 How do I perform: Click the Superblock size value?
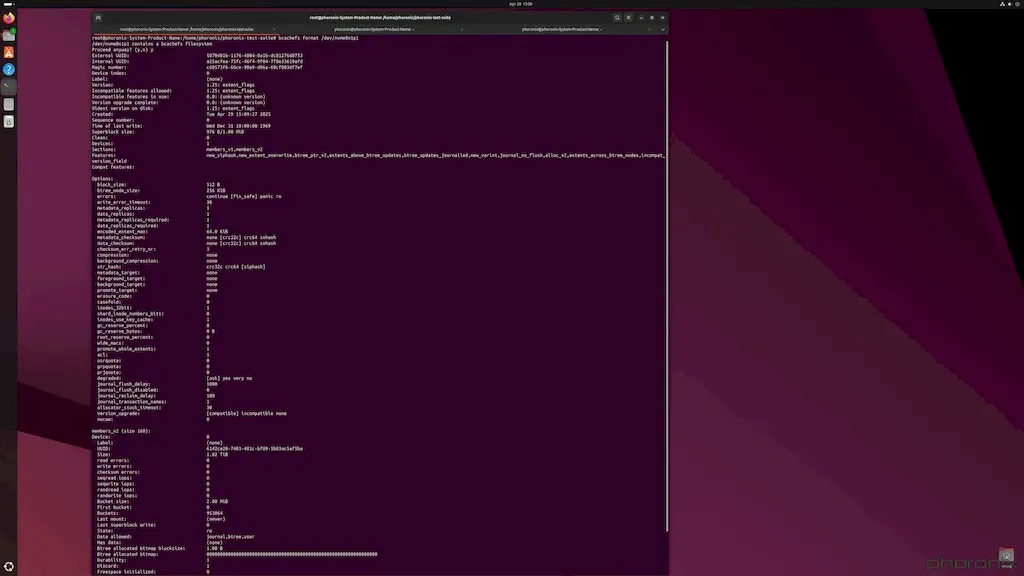225,132
